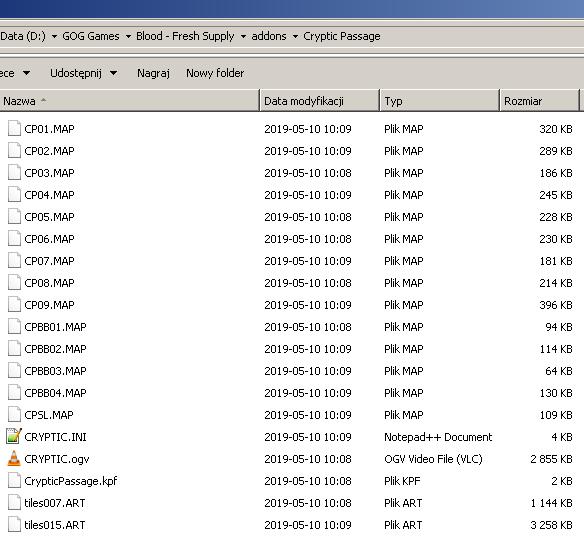Image resolution: width=584 pixels, height=538 pixels.
Task: Click the tiles007.ART file icon
Action: (x=14, y=502)
